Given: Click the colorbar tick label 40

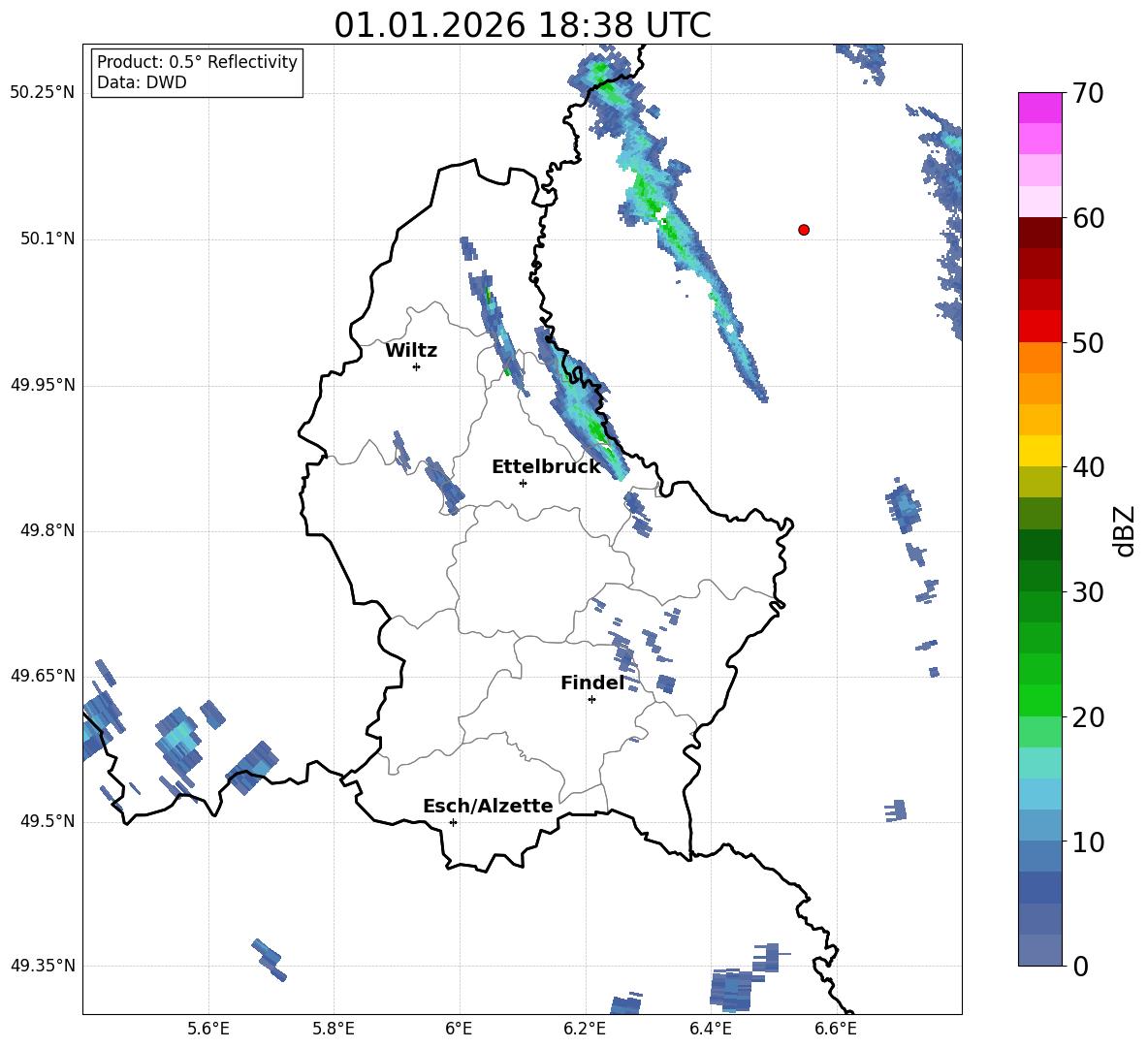Looking at the screenshot, I should point(1088,467).
